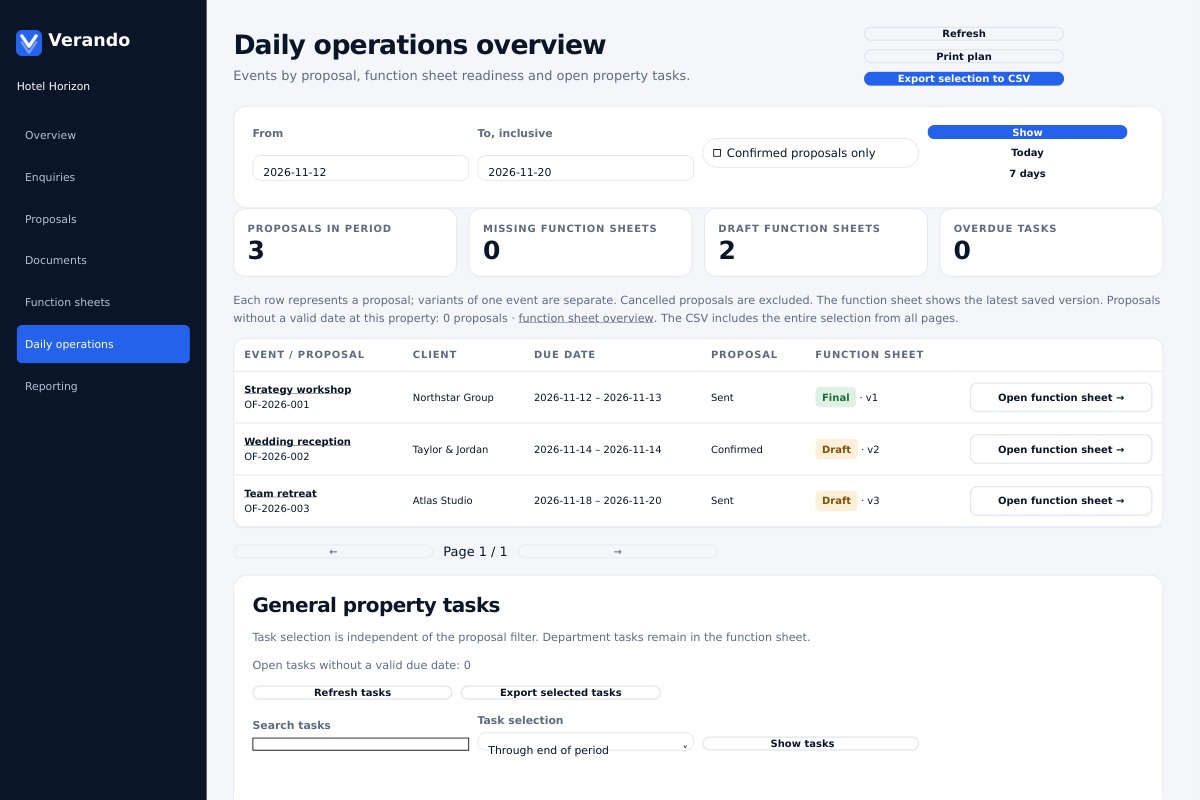Click the Verando logo icon
Viewport: 1200px width, 800px height.
tap(29, 42)
